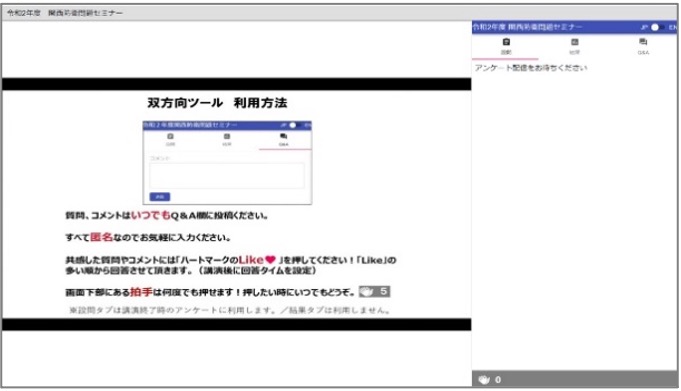
Task: Click 'アンケート配信をお待ちください' message
Action: (x=531, y=68)
